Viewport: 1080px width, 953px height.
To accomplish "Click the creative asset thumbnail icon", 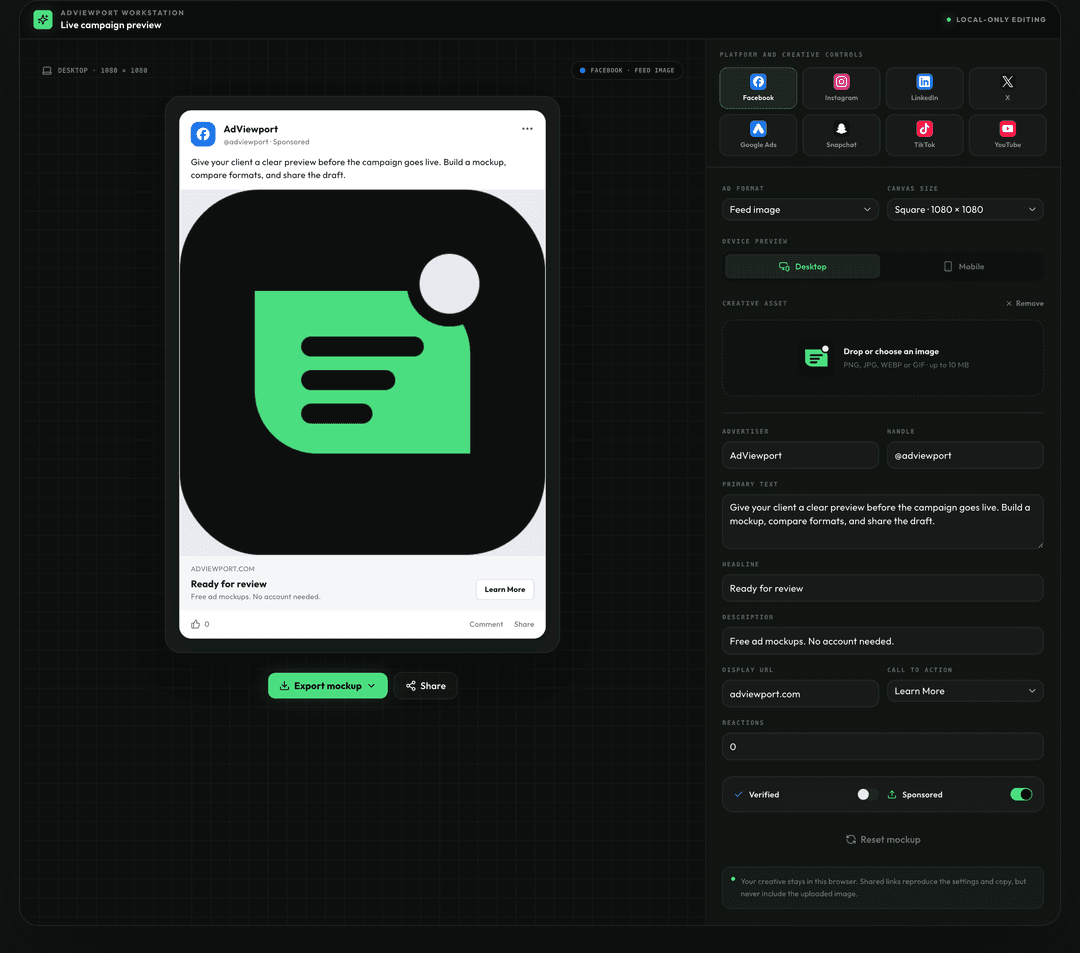I will (816, 357).
